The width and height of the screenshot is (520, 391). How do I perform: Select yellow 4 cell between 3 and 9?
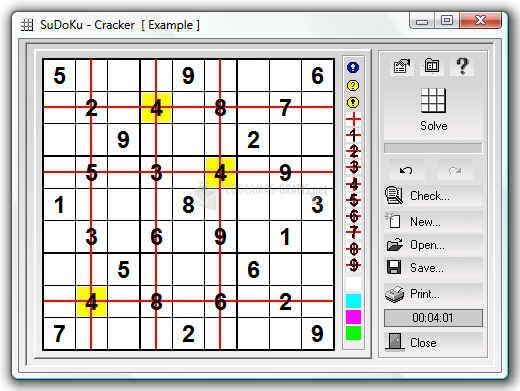pos(220,172)
